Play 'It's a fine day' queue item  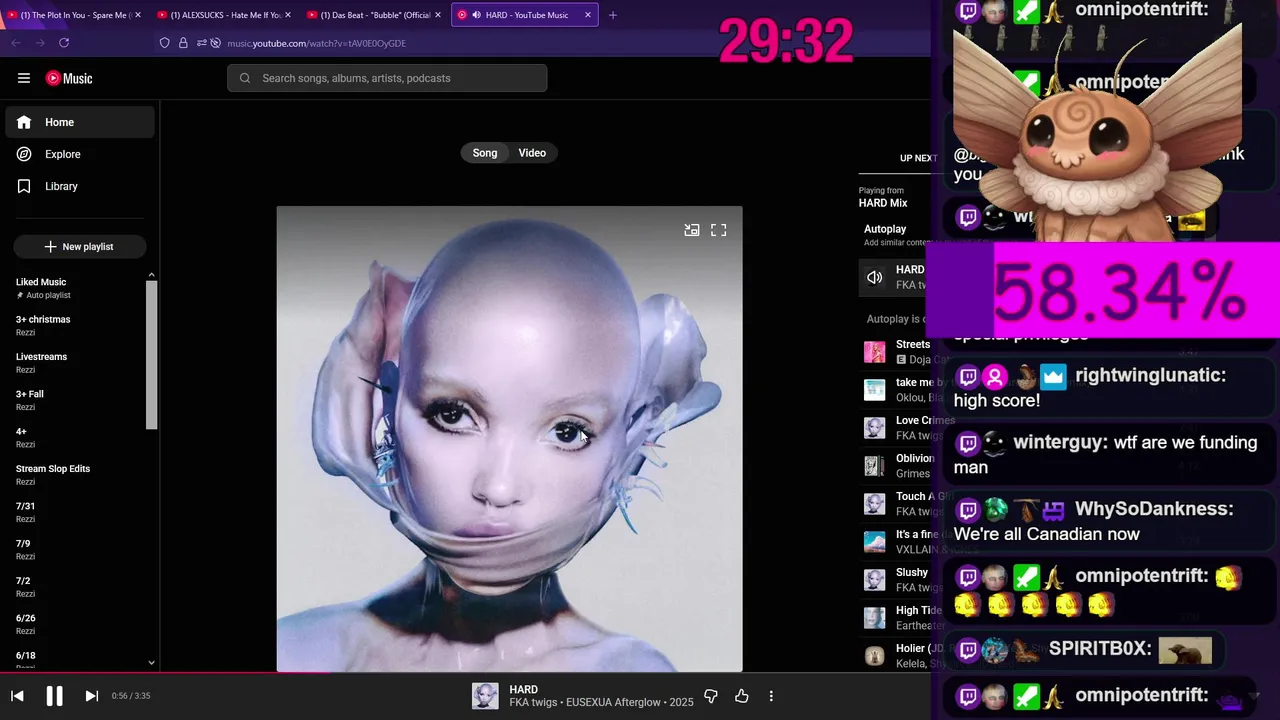pyautogui.click(x=896, y=542)
